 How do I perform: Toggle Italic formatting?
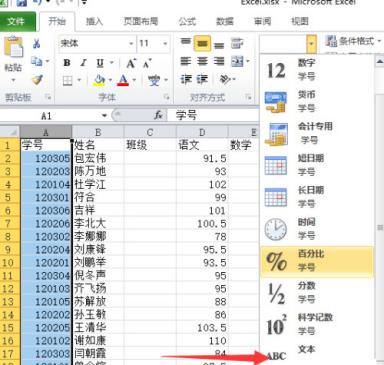(83, 63)
